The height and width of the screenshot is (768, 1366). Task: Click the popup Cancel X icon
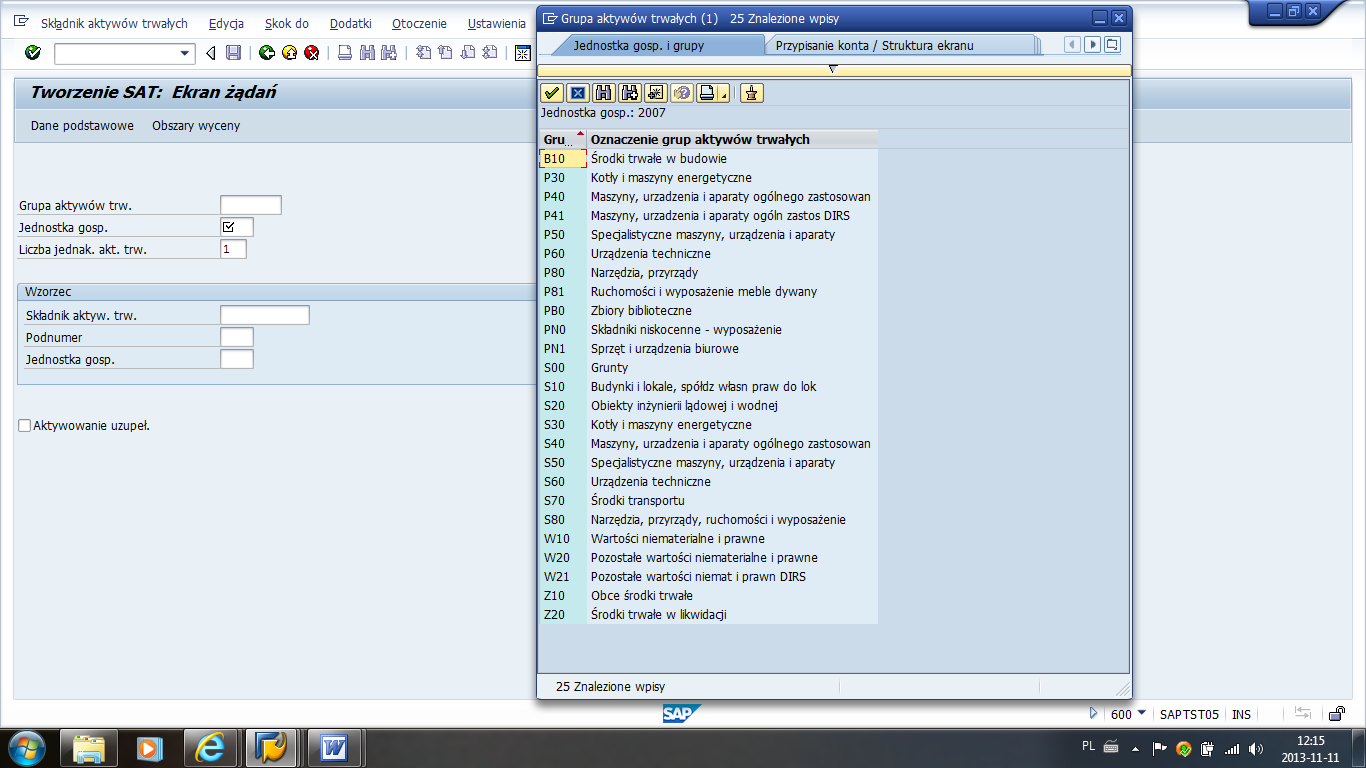coord(578,93)
